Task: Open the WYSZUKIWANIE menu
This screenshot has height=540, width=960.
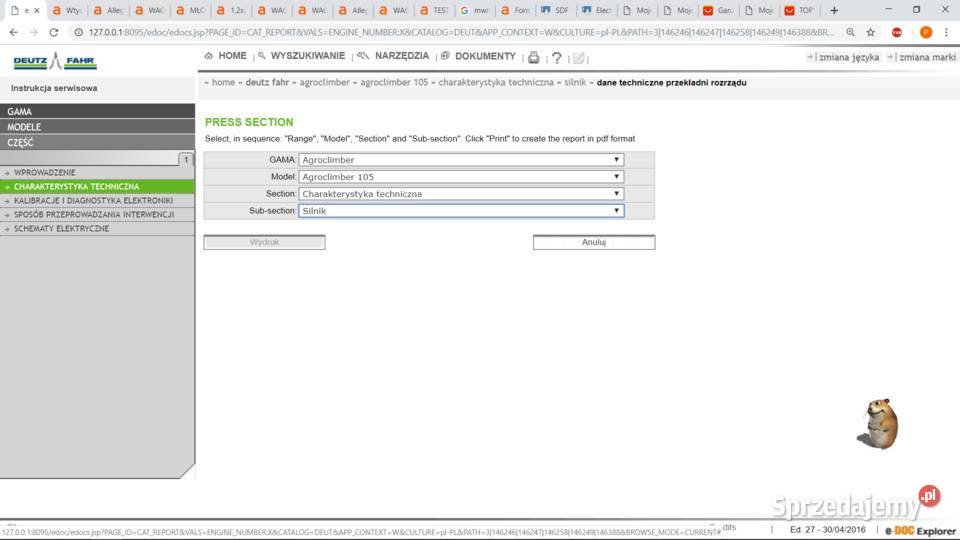Action: (306, 57)
